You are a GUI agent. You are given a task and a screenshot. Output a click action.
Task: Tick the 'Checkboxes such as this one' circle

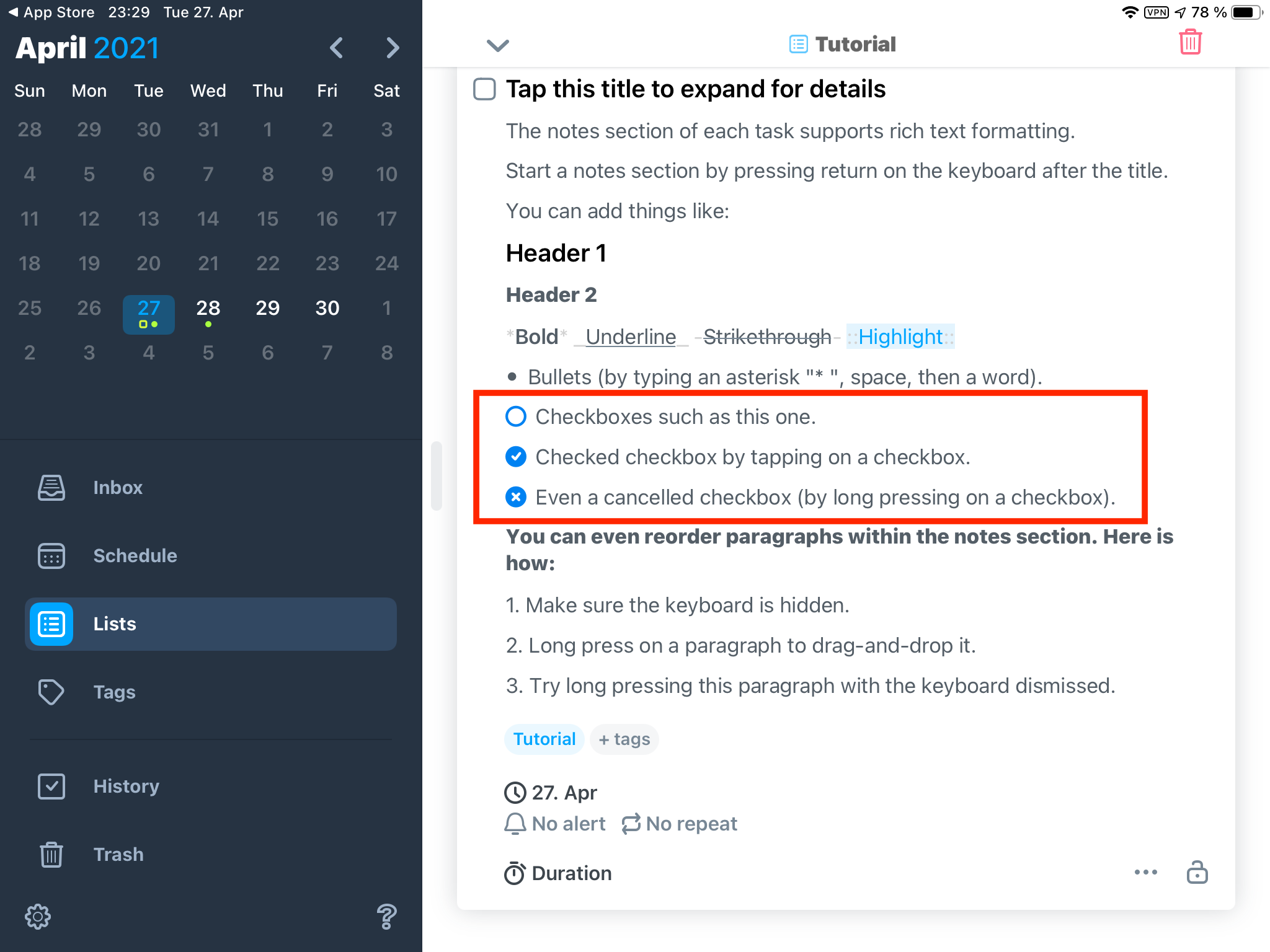(x=516, y=416)
